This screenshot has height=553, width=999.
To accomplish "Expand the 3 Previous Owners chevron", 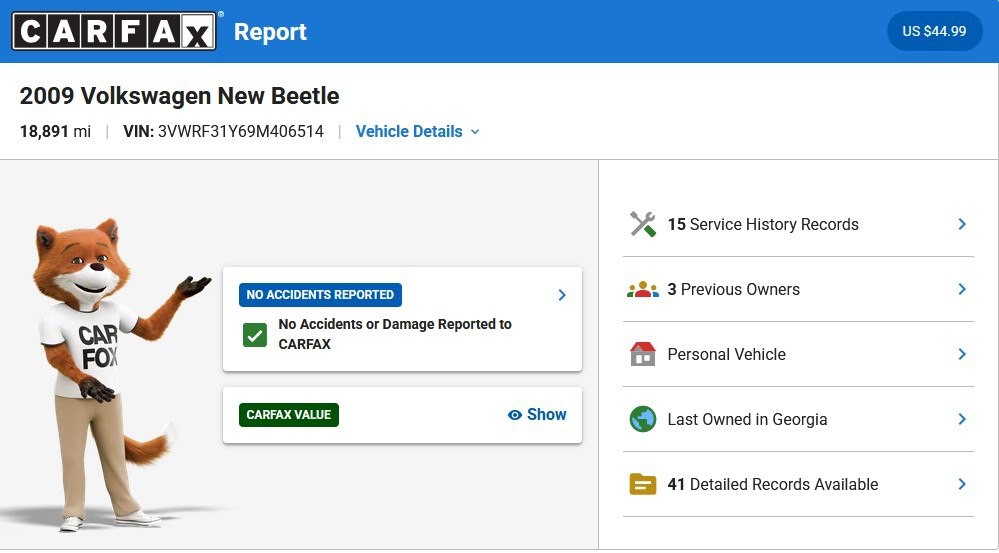I will coord(962,289).
